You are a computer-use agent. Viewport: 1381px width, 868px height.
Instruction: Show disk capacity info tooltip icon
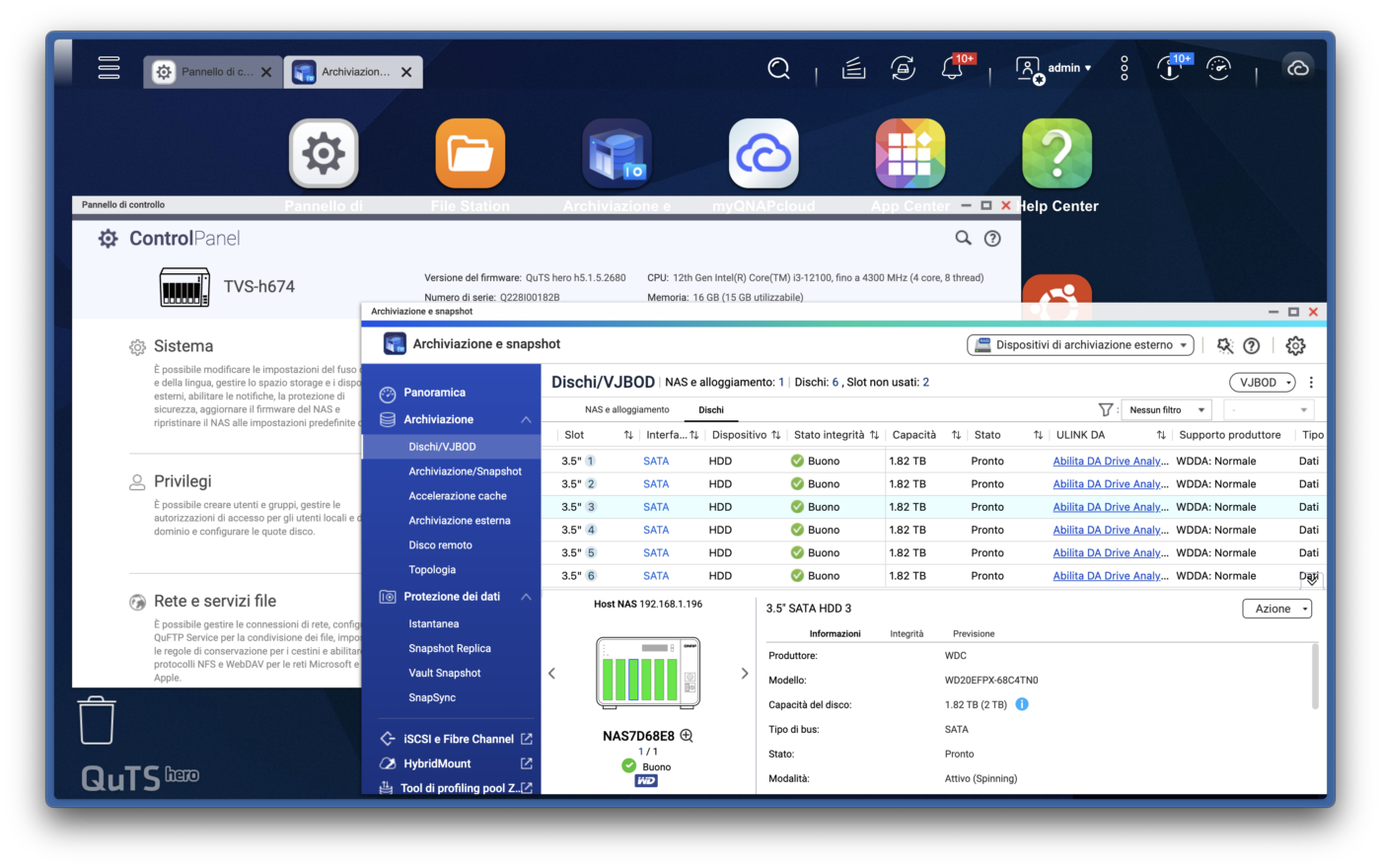point(1022,704)
